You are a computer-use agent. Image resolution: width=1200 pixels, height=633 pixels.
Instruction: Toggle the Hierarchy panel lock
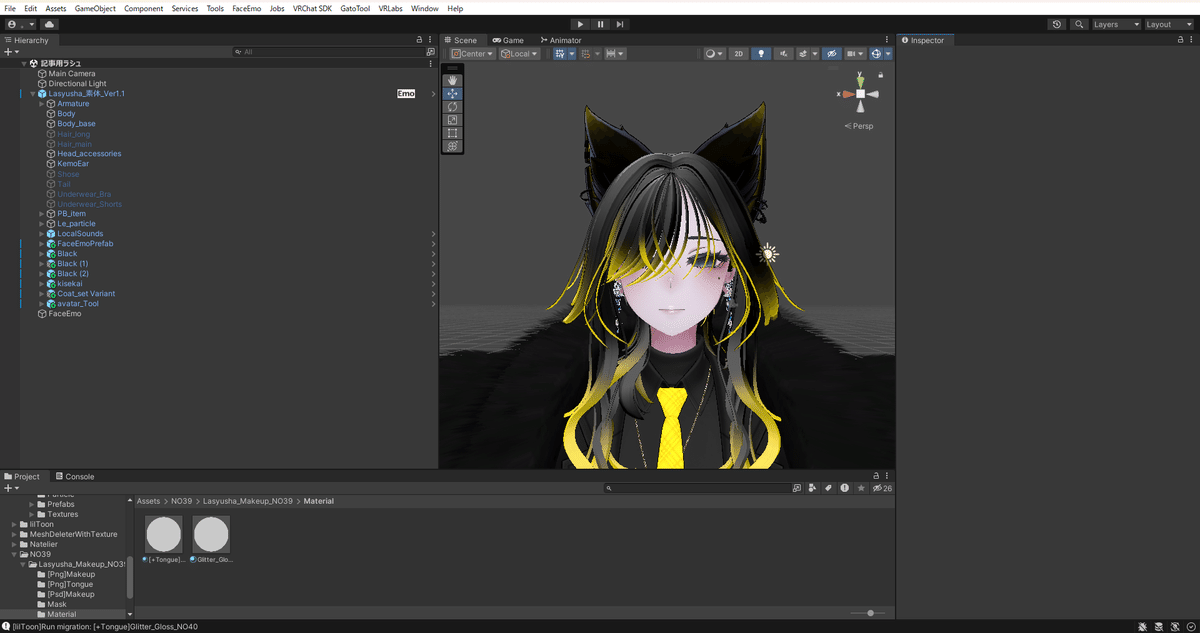(x=420, y=40)
